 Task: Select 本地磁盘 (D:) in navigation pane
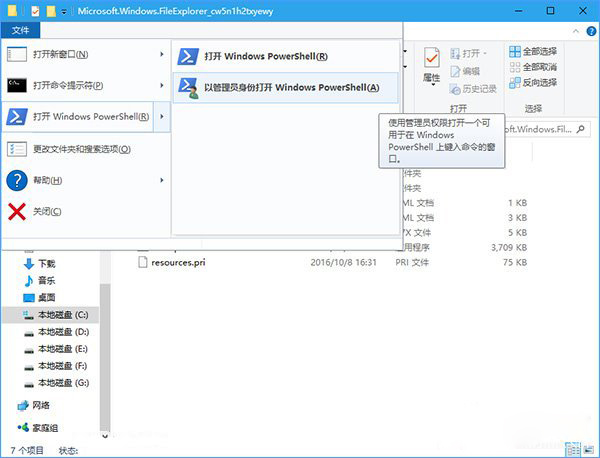[x=62, y=331]
